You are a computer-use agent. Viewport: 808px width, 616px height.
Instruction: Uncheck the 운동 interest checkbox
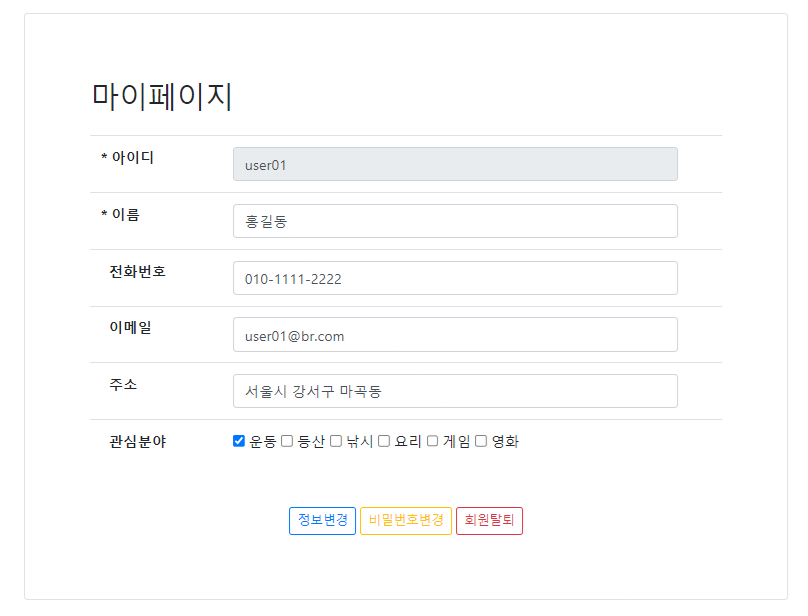point(239,441)
